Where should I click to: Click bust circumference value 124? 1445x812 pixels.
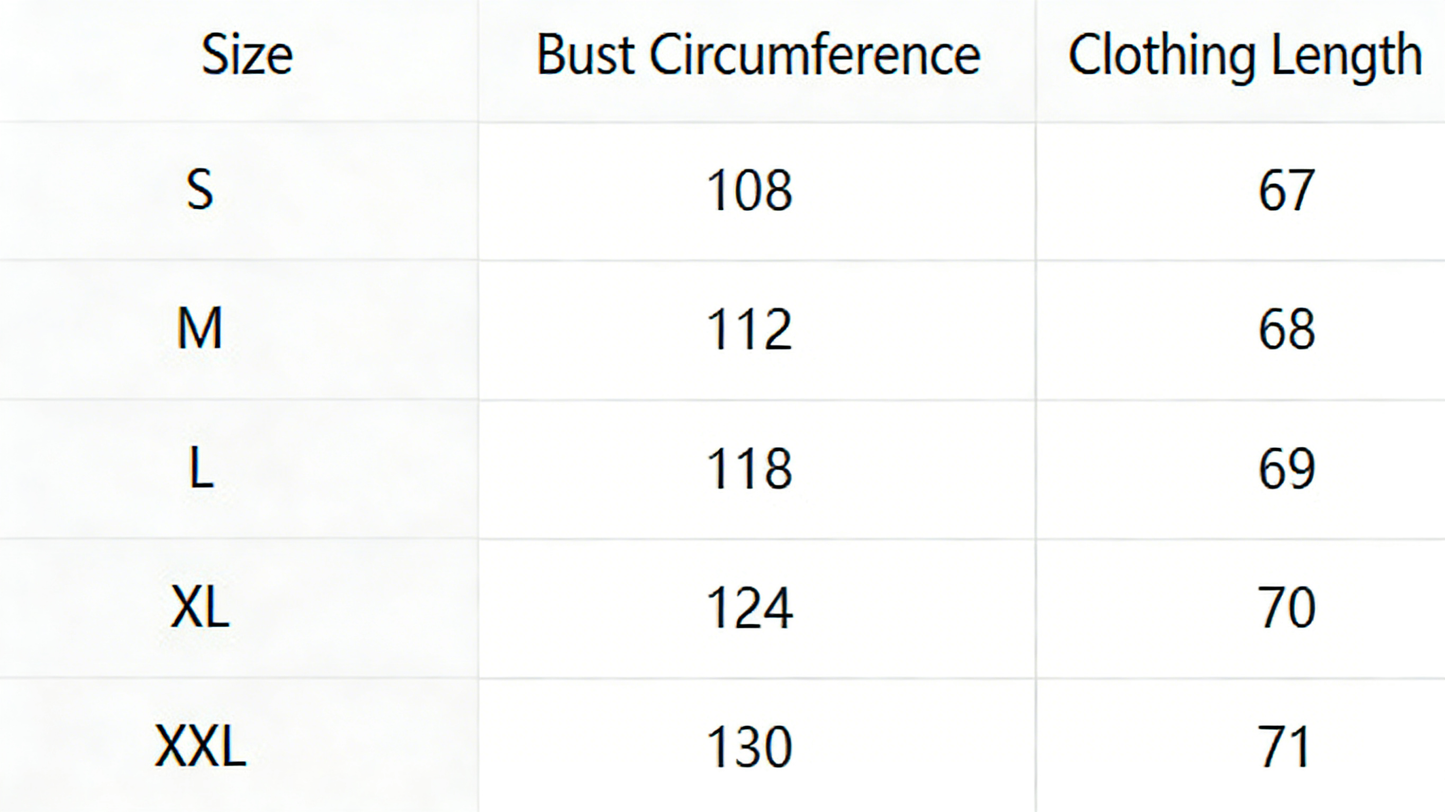tap(749, 608)
